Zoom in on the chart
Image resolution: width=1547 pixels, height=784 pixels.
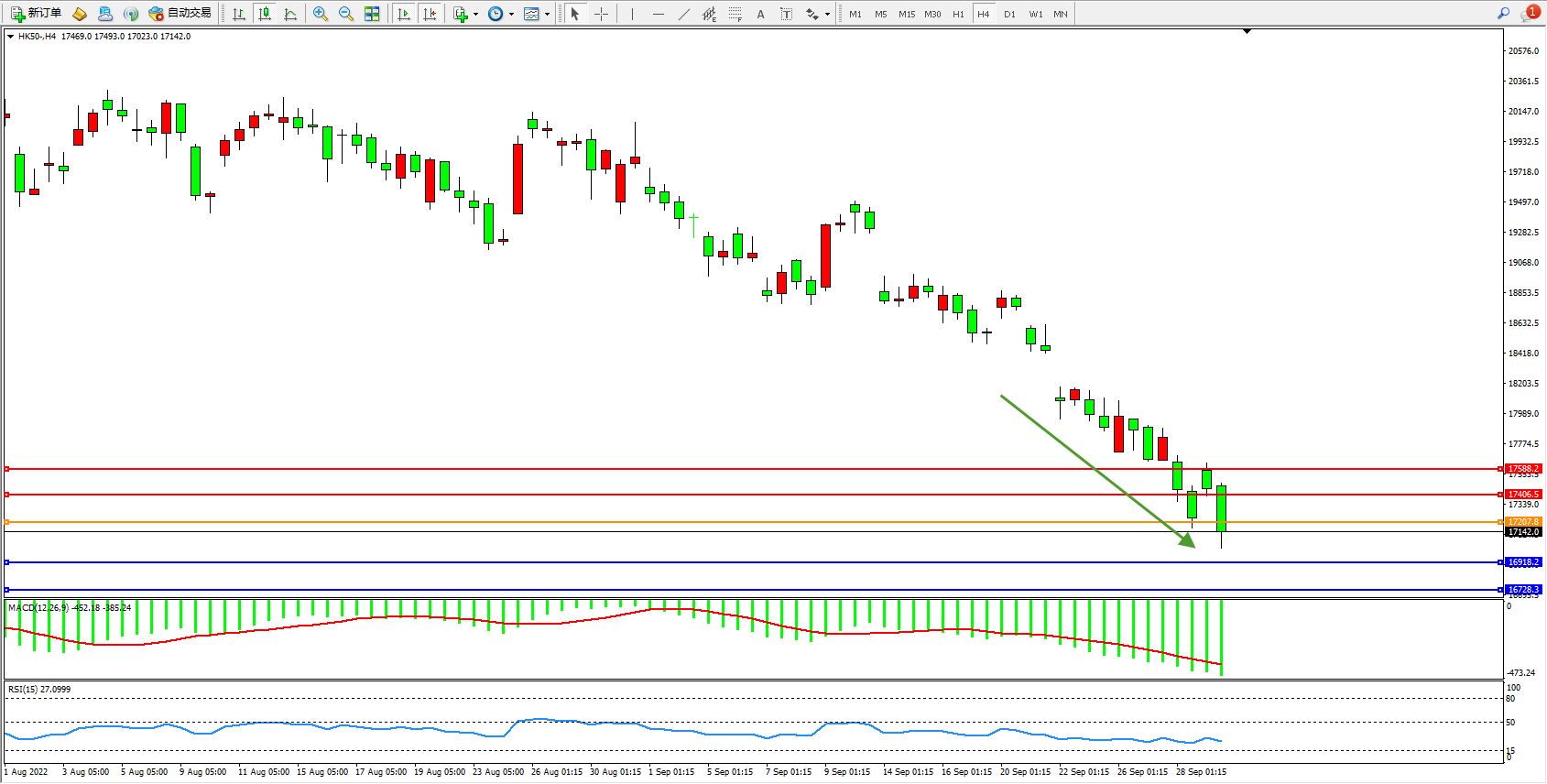321,14
